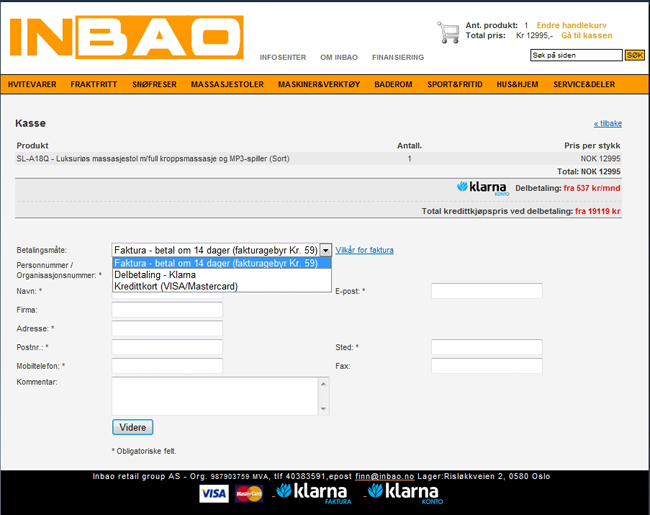Open the Snøfreser category
The width and height of the screenshot is (650, 515).
(153, 85)
